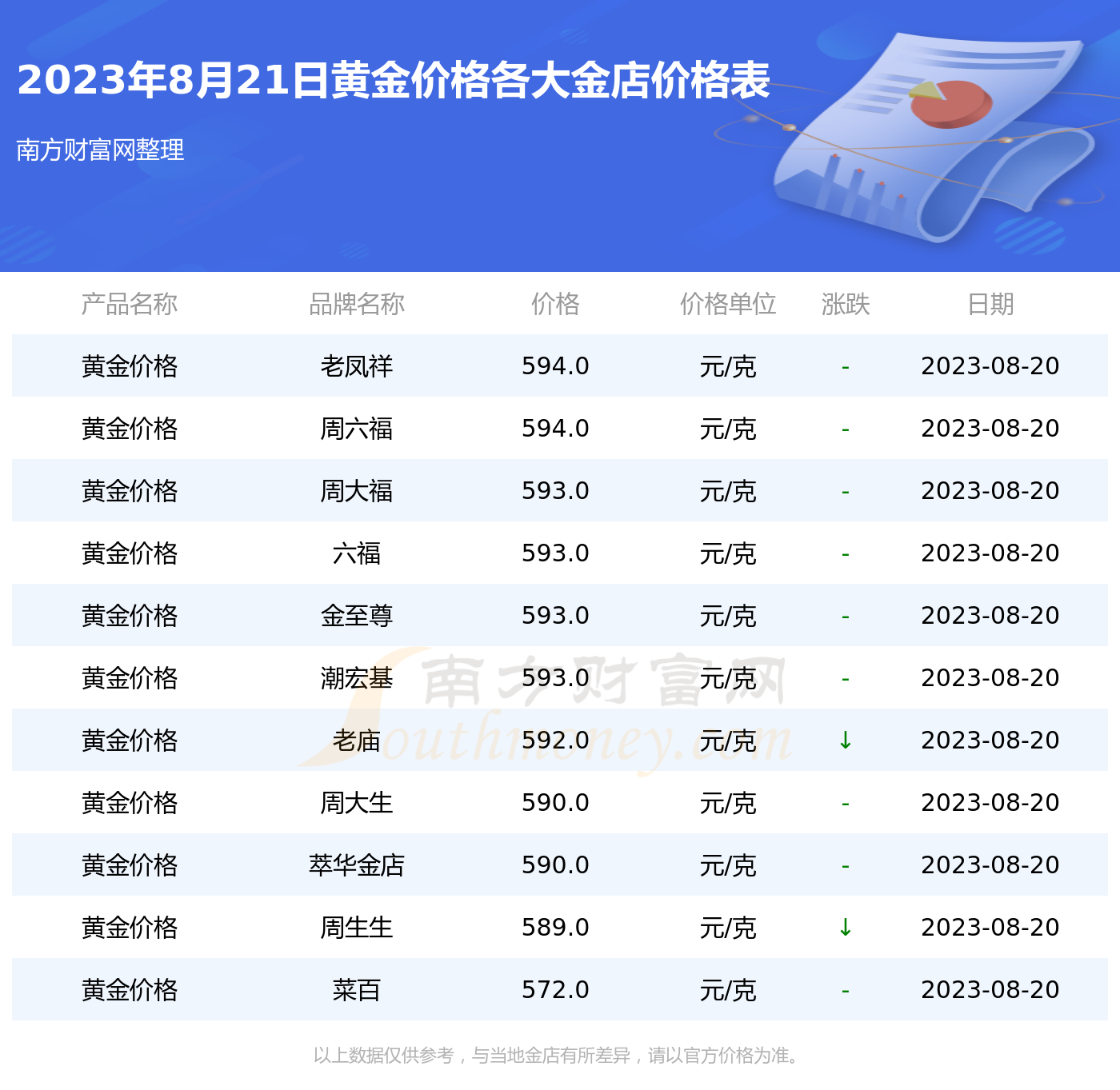The image size is (1120, 1090).
Task: Select brand name 周大福
Action: (357, 491)
